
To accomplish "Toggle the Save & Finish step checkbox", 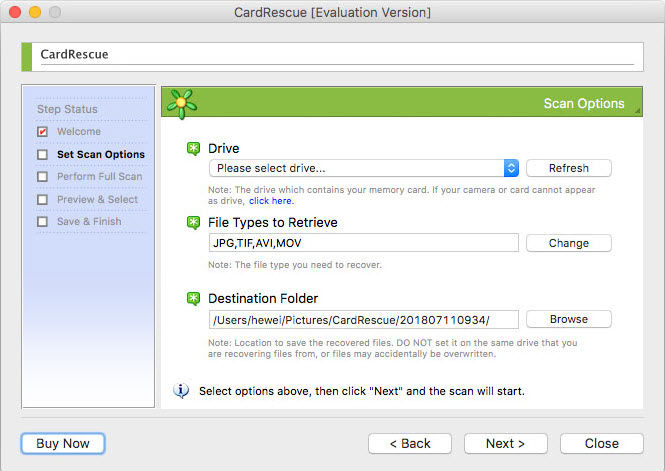I will point(42,221).
